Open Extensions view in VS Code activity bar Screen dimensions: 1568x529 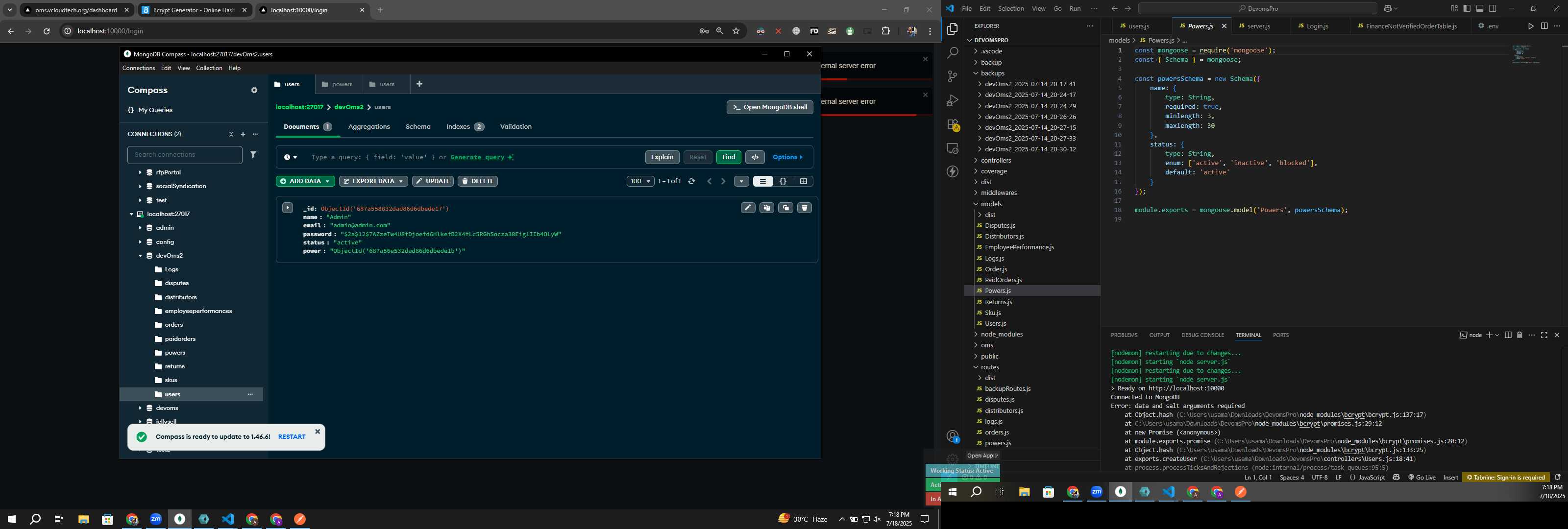tap(953, 125)
